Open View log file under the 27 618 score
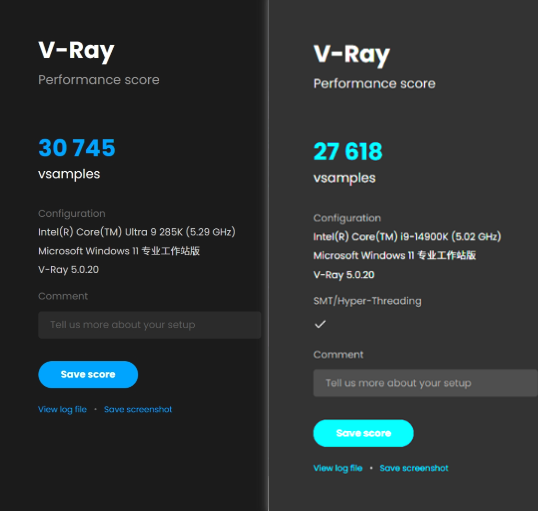Image resolution: width=538 pixels, height=511 pixels. [338, 468]
